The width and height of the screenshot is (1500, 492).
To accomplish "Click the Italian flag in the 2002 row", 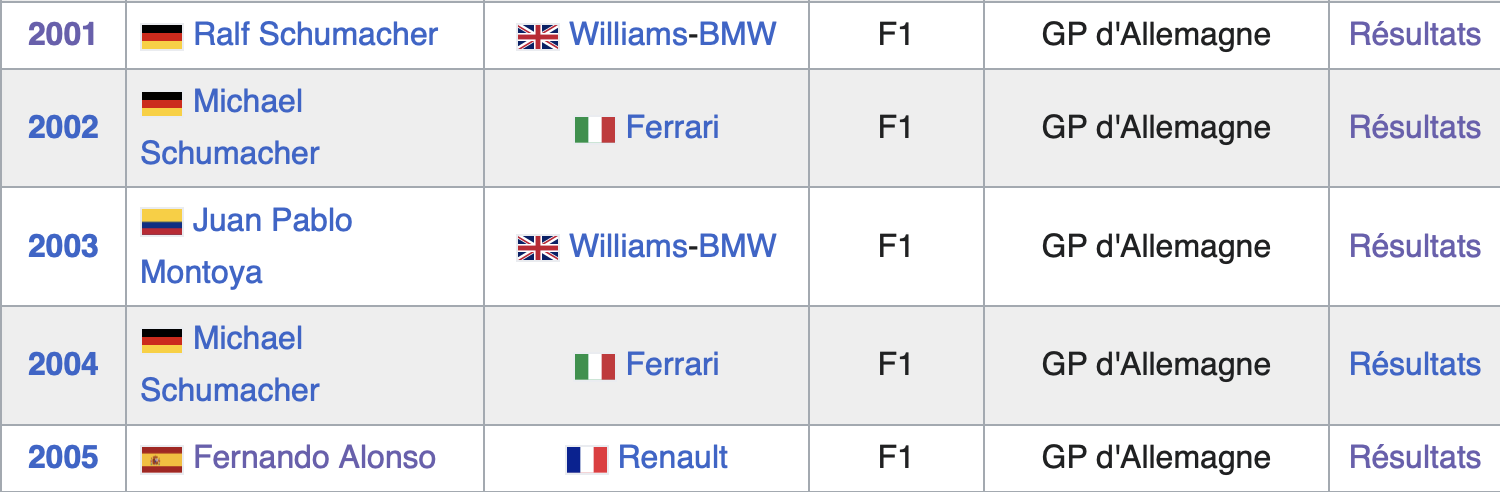I will 594,129.
